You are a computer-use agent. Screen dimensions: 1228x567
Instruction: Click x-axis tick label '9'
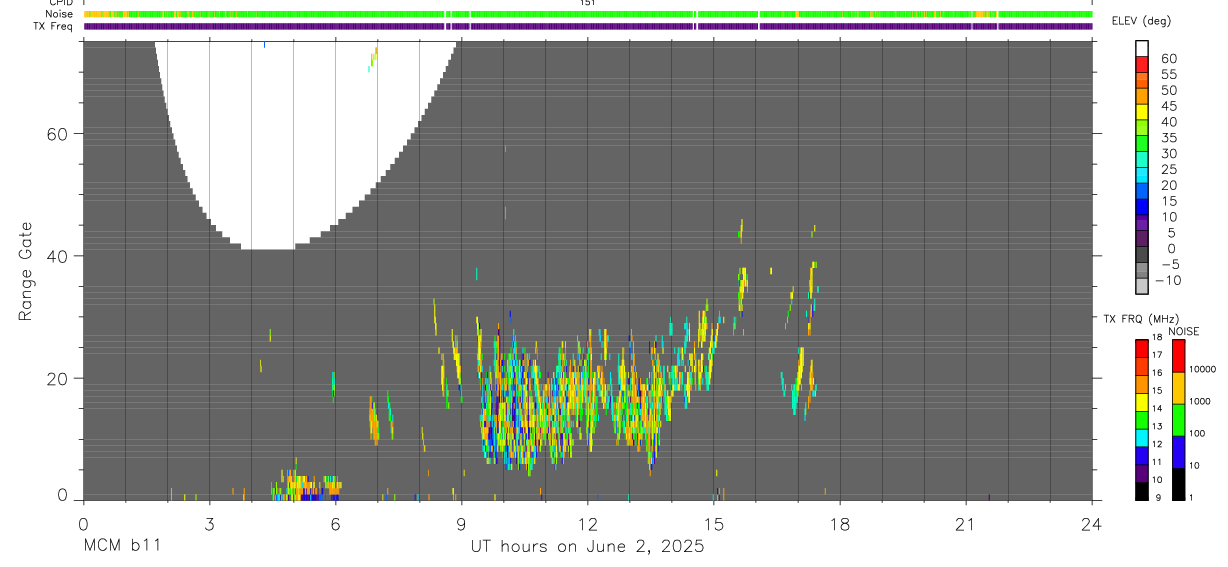[461, 525]
